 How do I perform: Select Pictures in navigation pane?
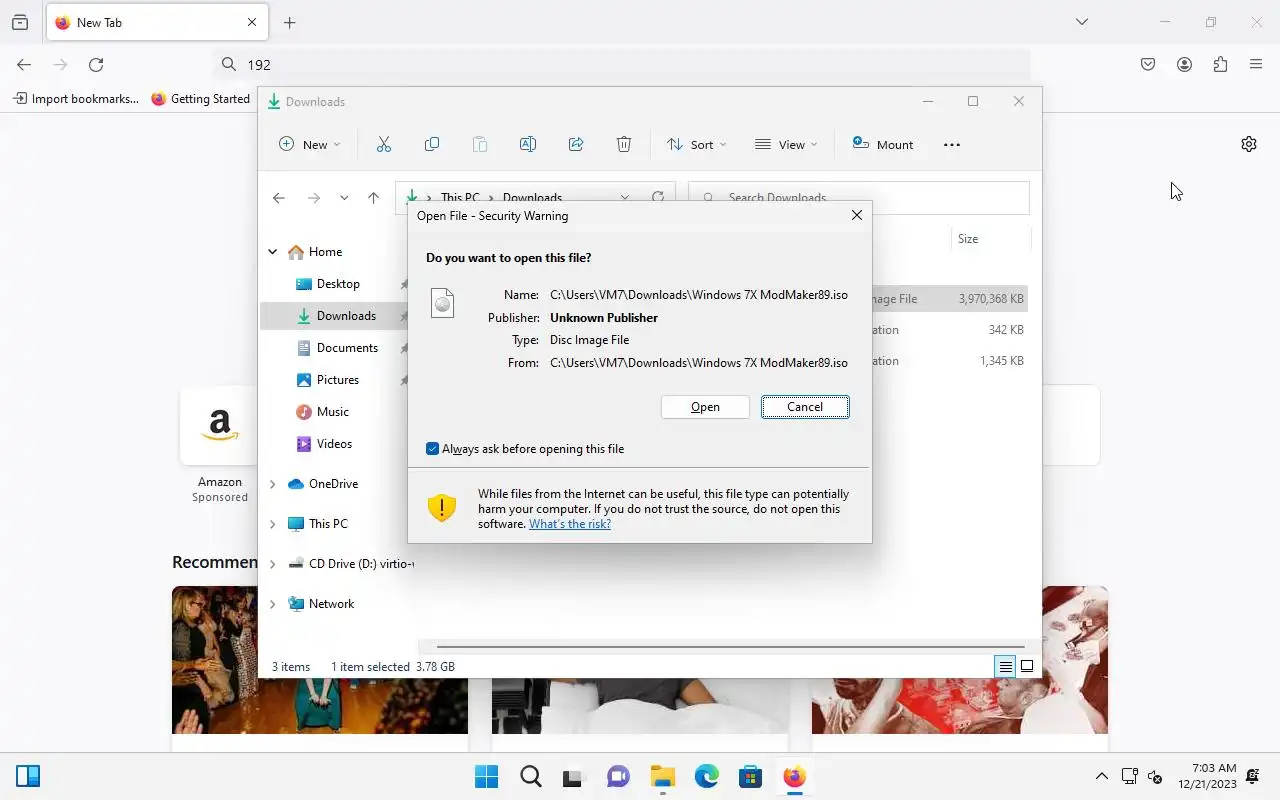(338, 380)
